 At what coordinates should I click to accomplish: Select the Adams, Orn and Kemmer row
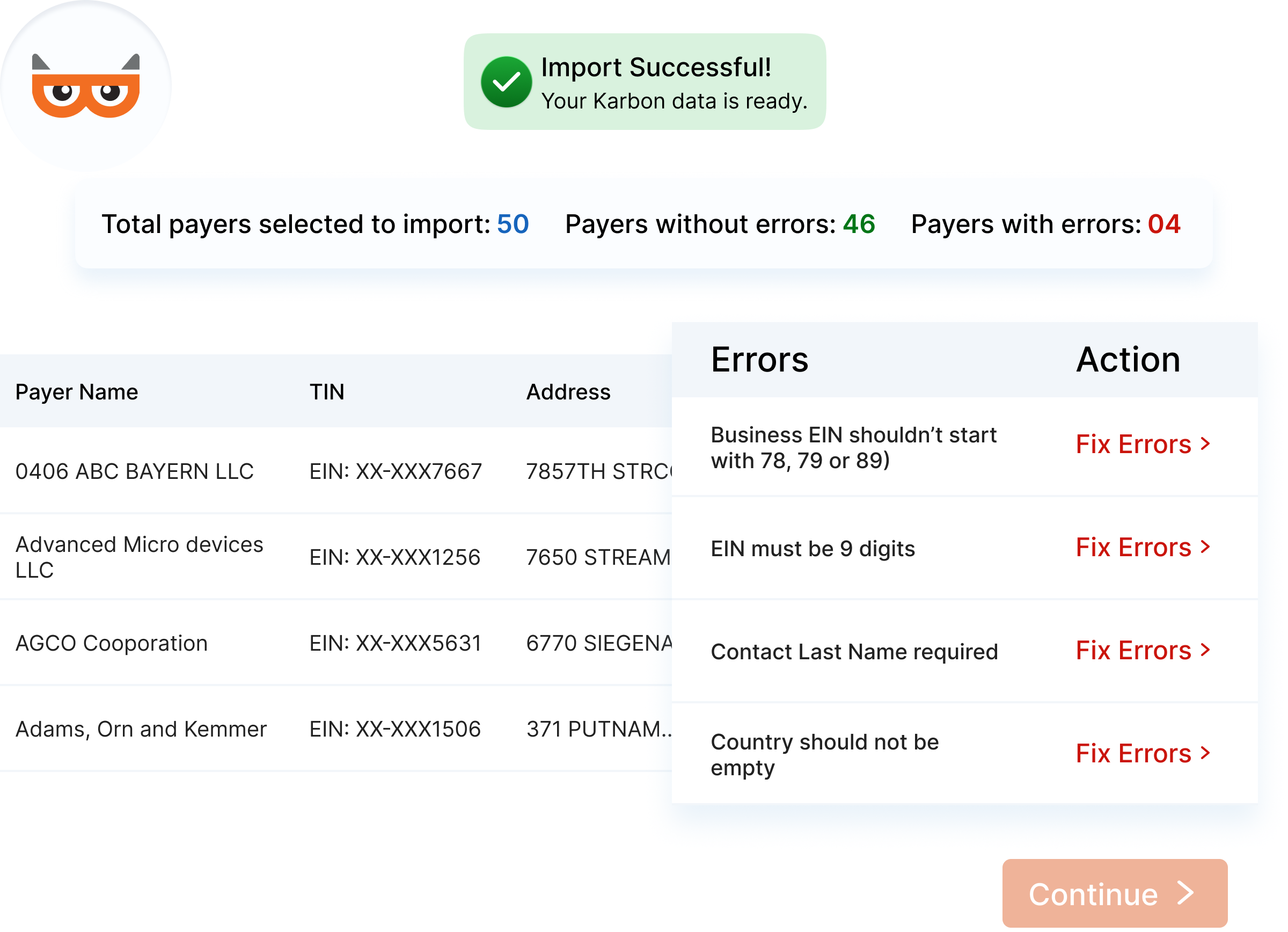(141, 729)
